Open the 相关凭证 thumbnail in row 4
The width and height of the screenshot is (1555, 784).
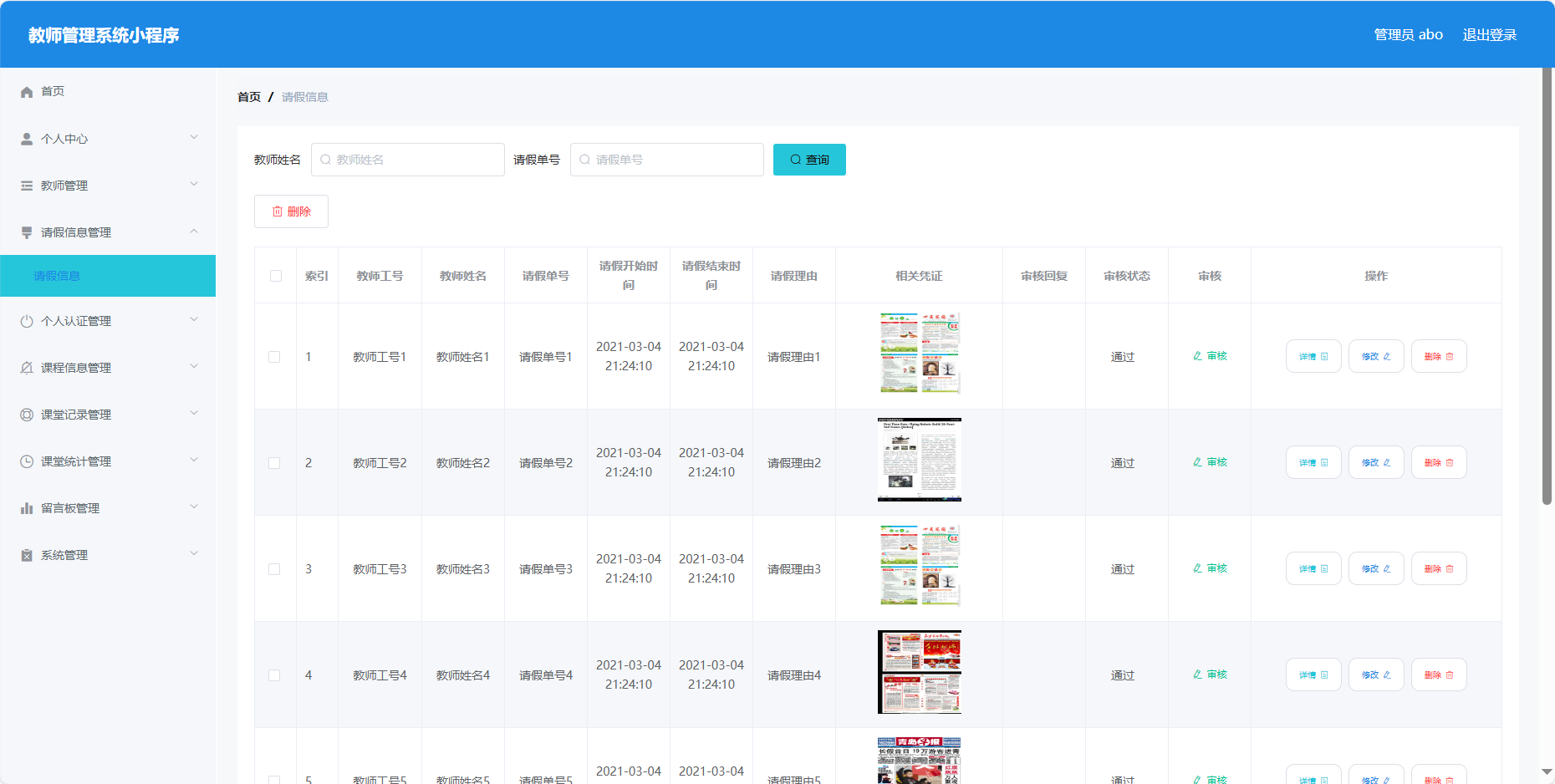920,672
